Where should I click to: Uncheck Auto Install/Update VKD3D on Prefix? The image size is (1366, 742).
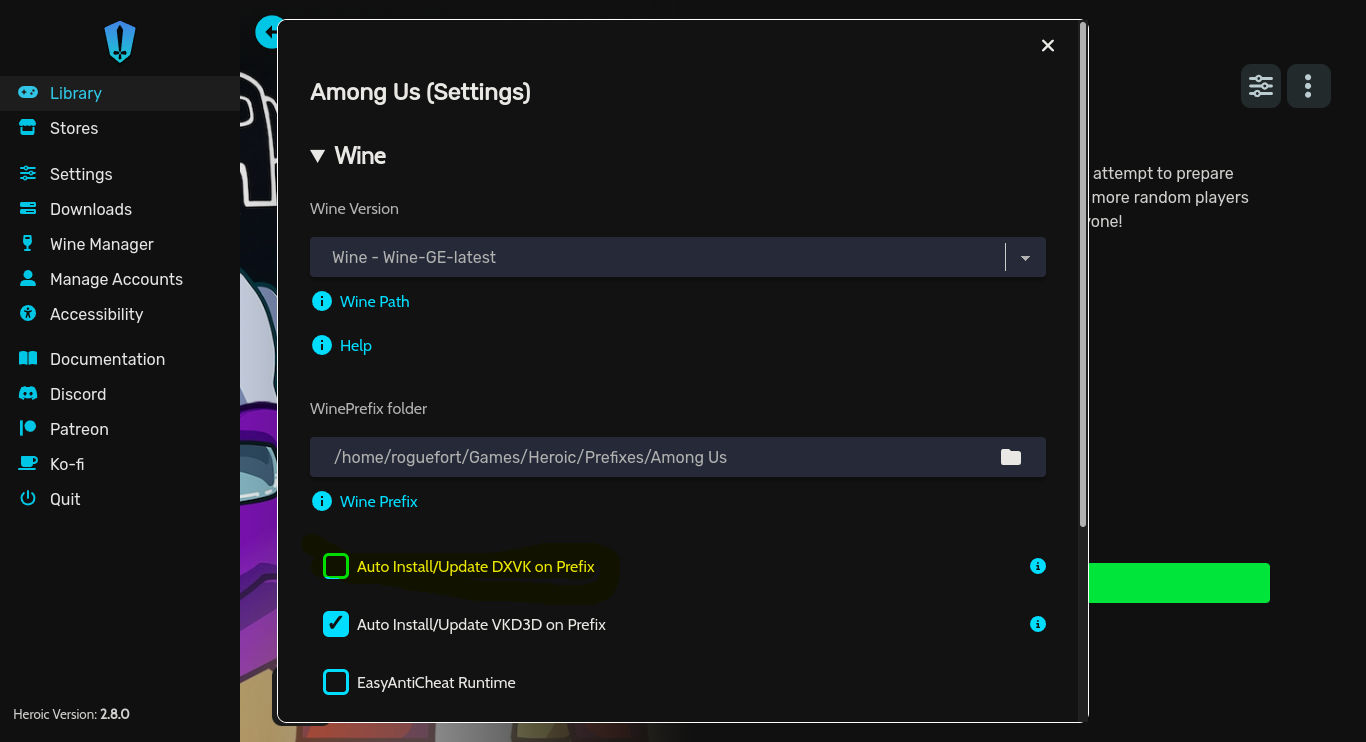click(x=336, y=624)
